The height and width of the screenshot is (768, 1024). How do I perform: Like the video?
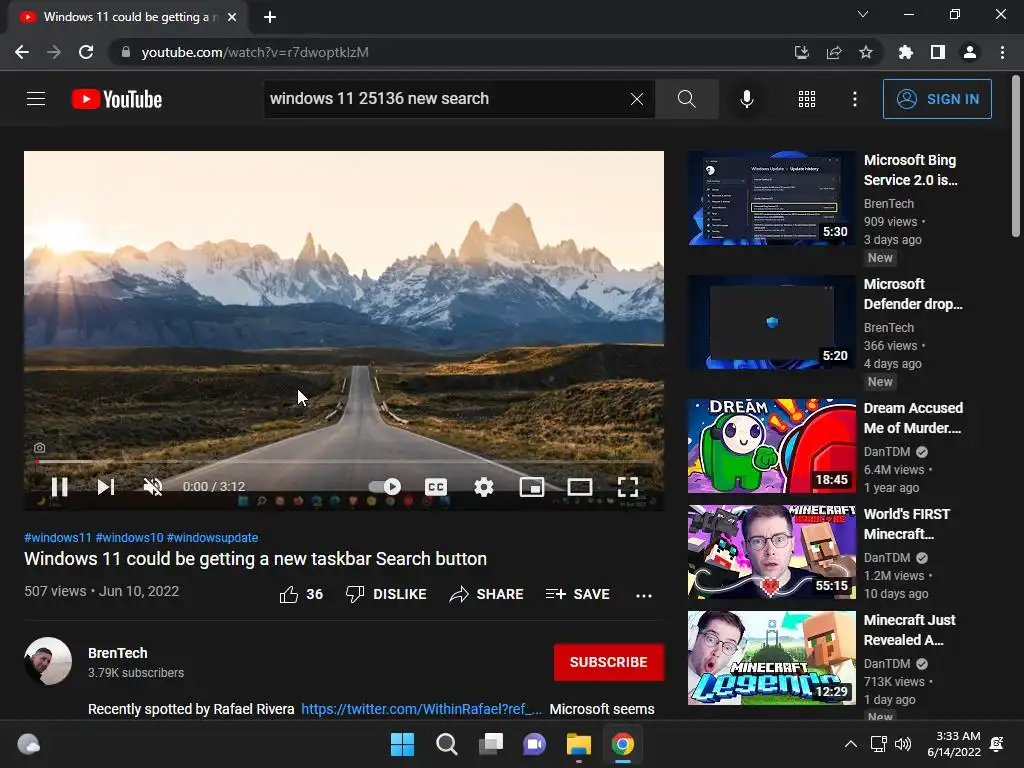click(x=301, y=594)
